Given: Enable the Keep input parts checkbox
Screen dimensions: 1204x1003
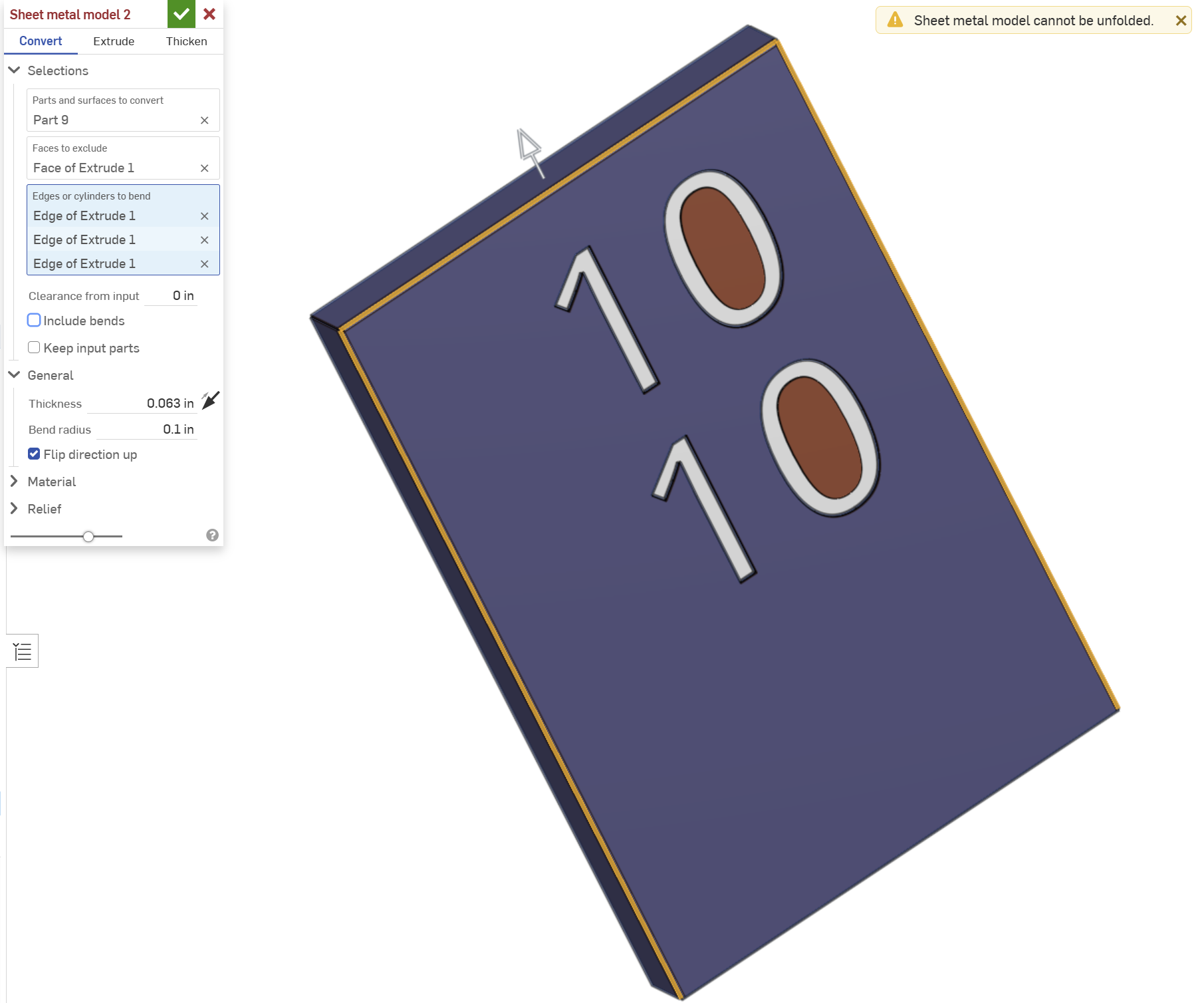Looking at the screenshot, I should 34,347.
